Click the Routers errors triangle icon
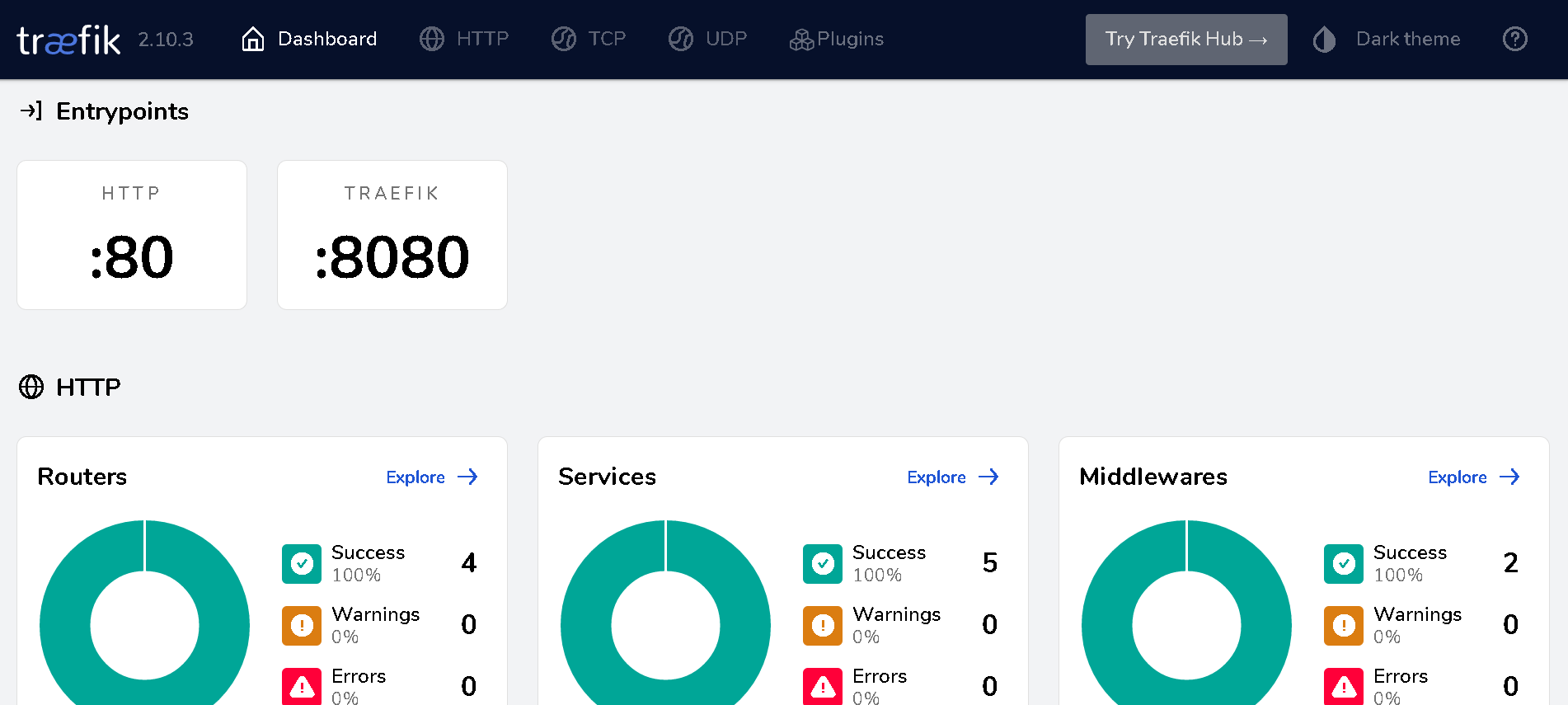 [x=302, y=686]
